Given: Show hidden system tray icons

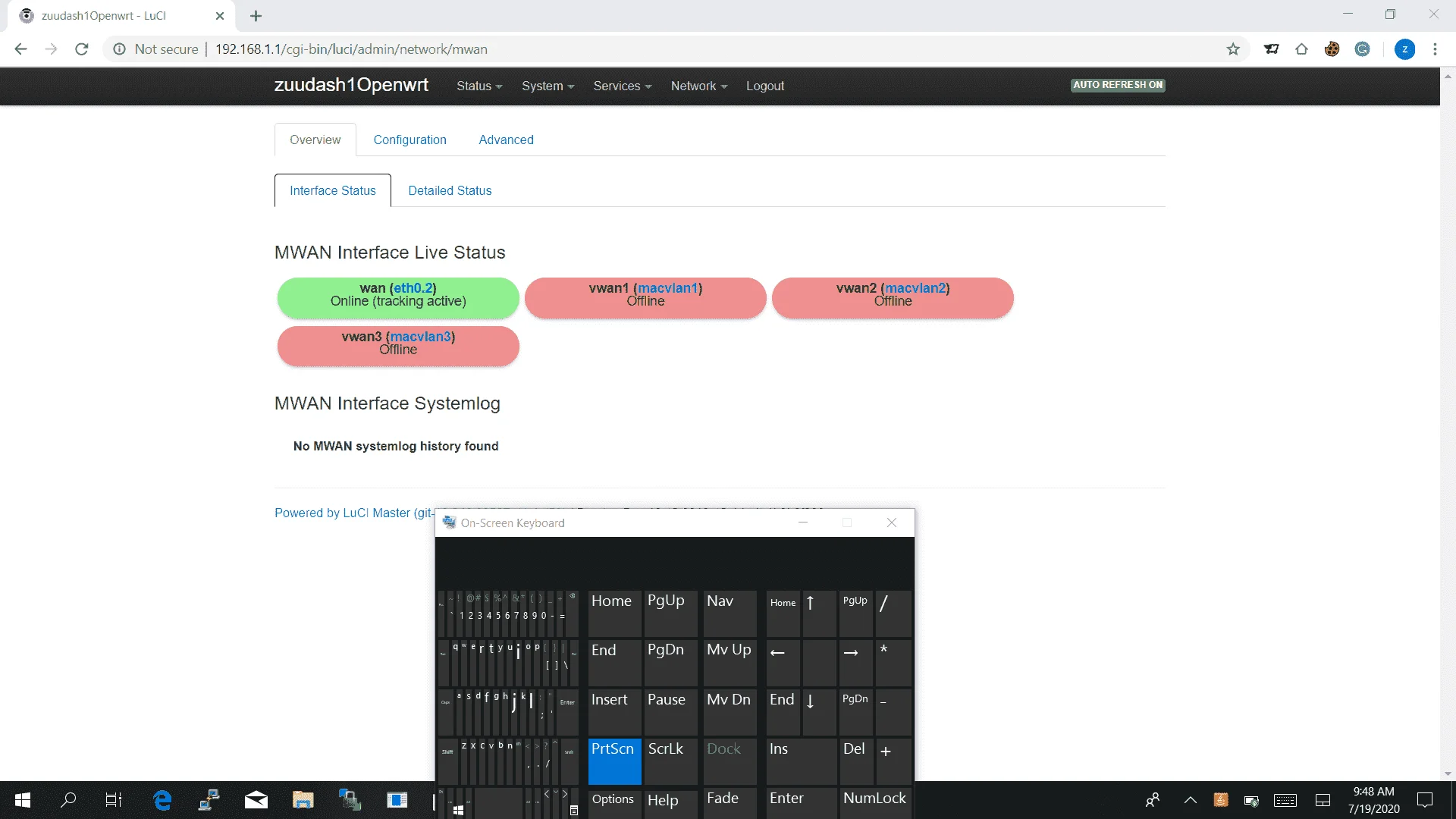Looking at the screenshot, I should [x=1191, y=800].
